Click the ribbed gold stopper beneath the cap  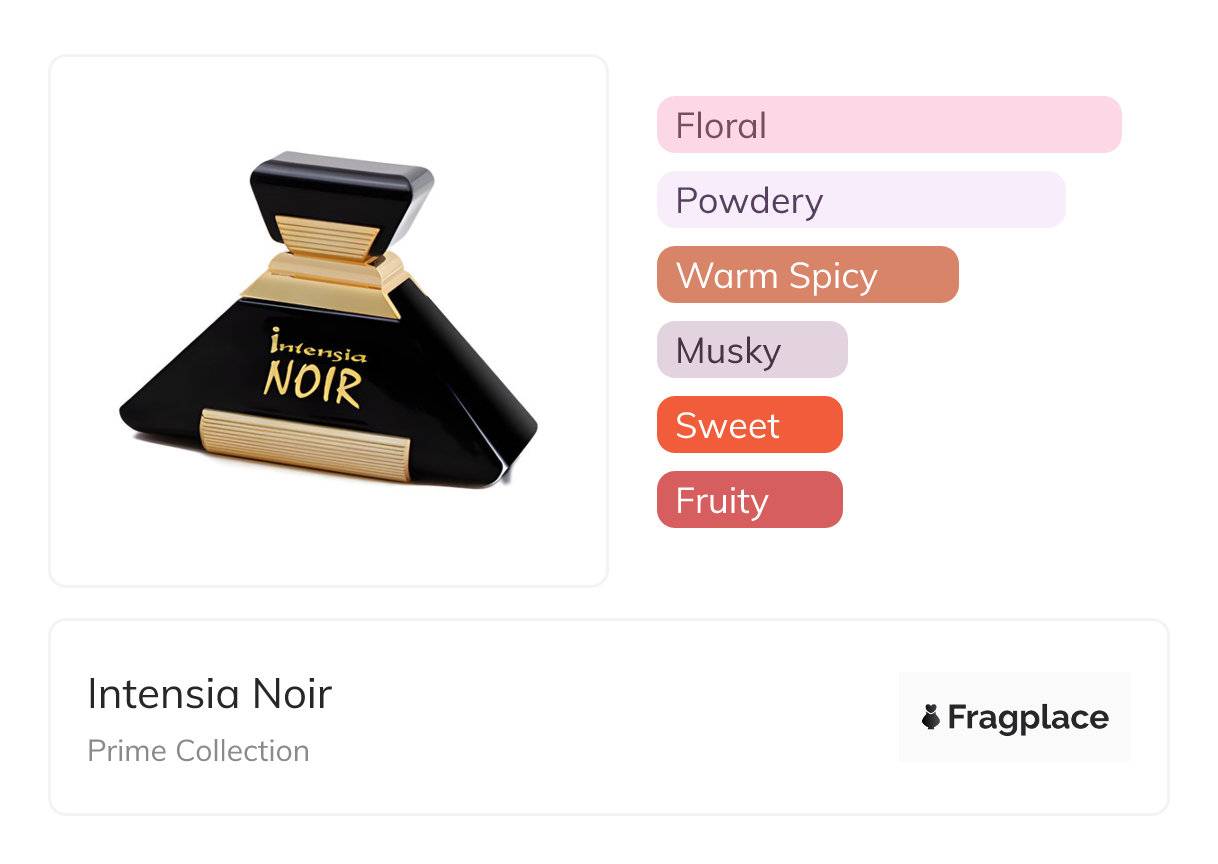(x=326, y=236)
